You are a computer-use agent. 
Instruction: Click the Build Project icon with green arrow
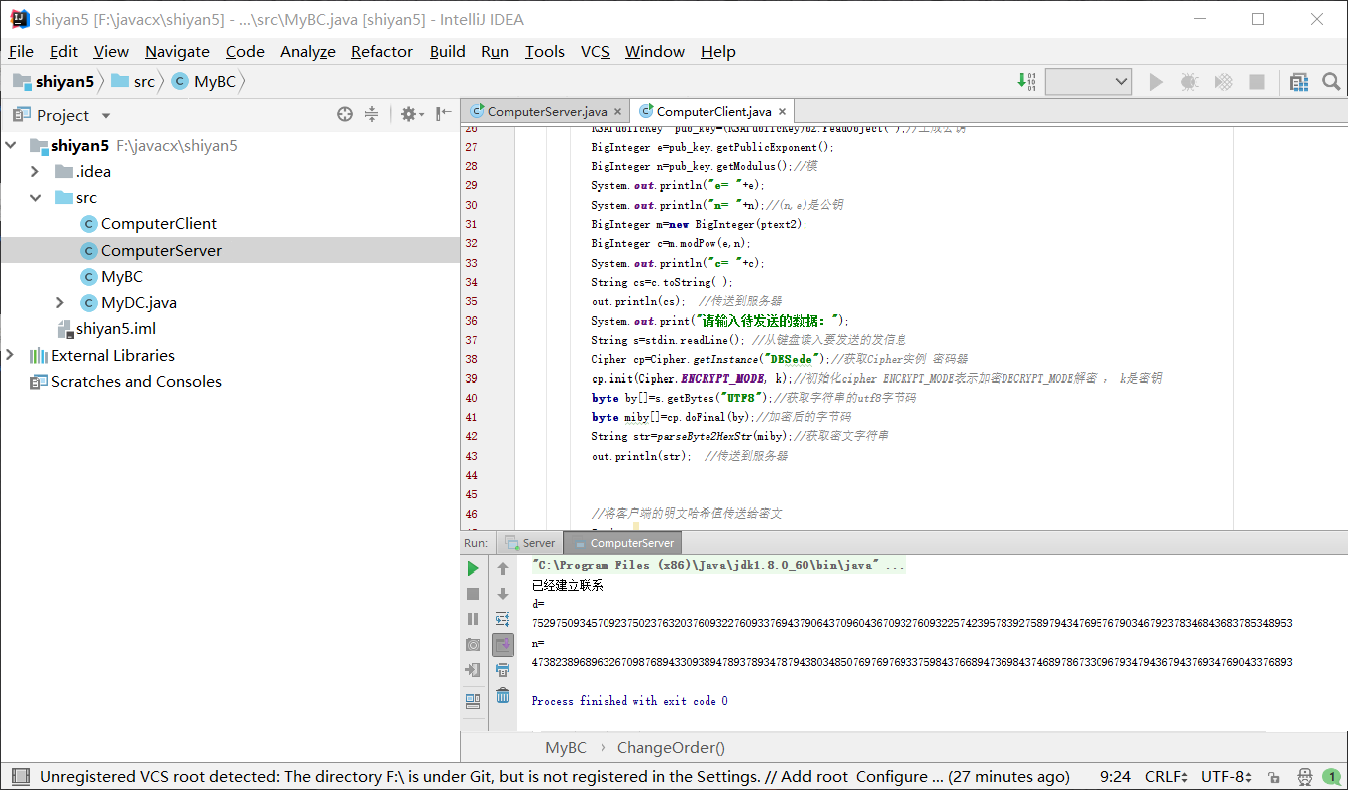(1025, 82)
